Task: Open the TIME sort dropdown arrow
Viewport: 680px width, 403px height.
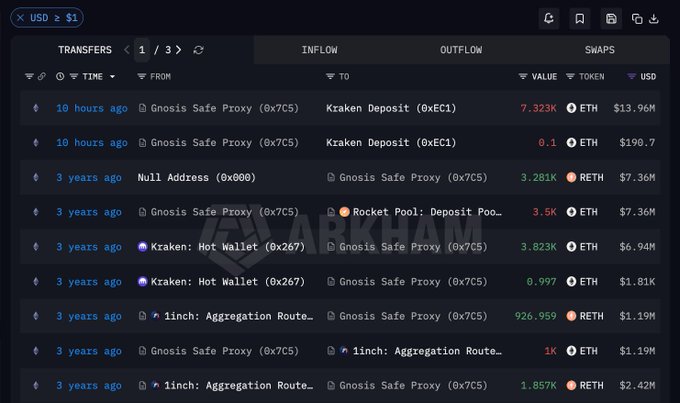Action: (x=112, y=77)
